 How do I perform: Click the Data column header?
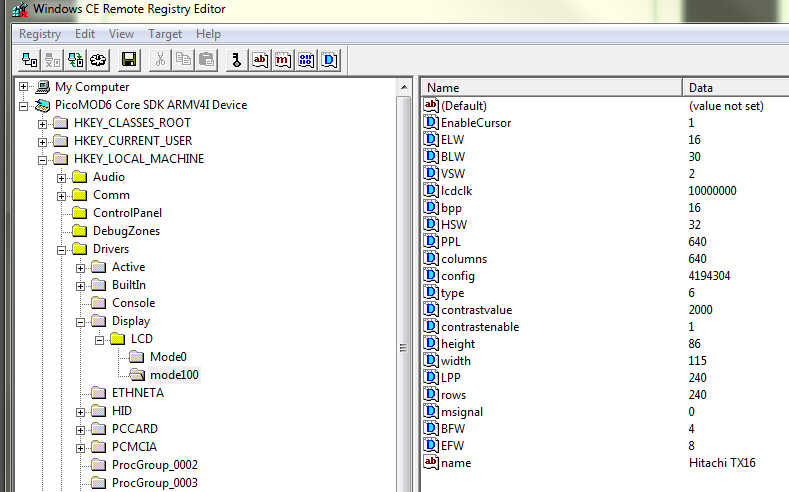tap(735, 88)
